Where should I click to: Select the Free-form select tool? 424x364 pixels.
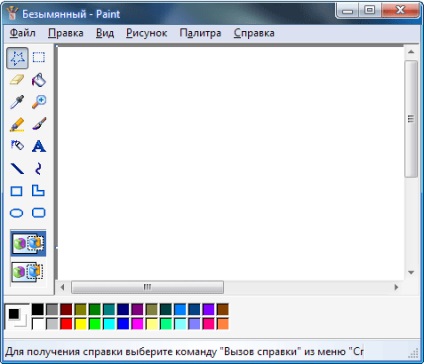[17, 58]
